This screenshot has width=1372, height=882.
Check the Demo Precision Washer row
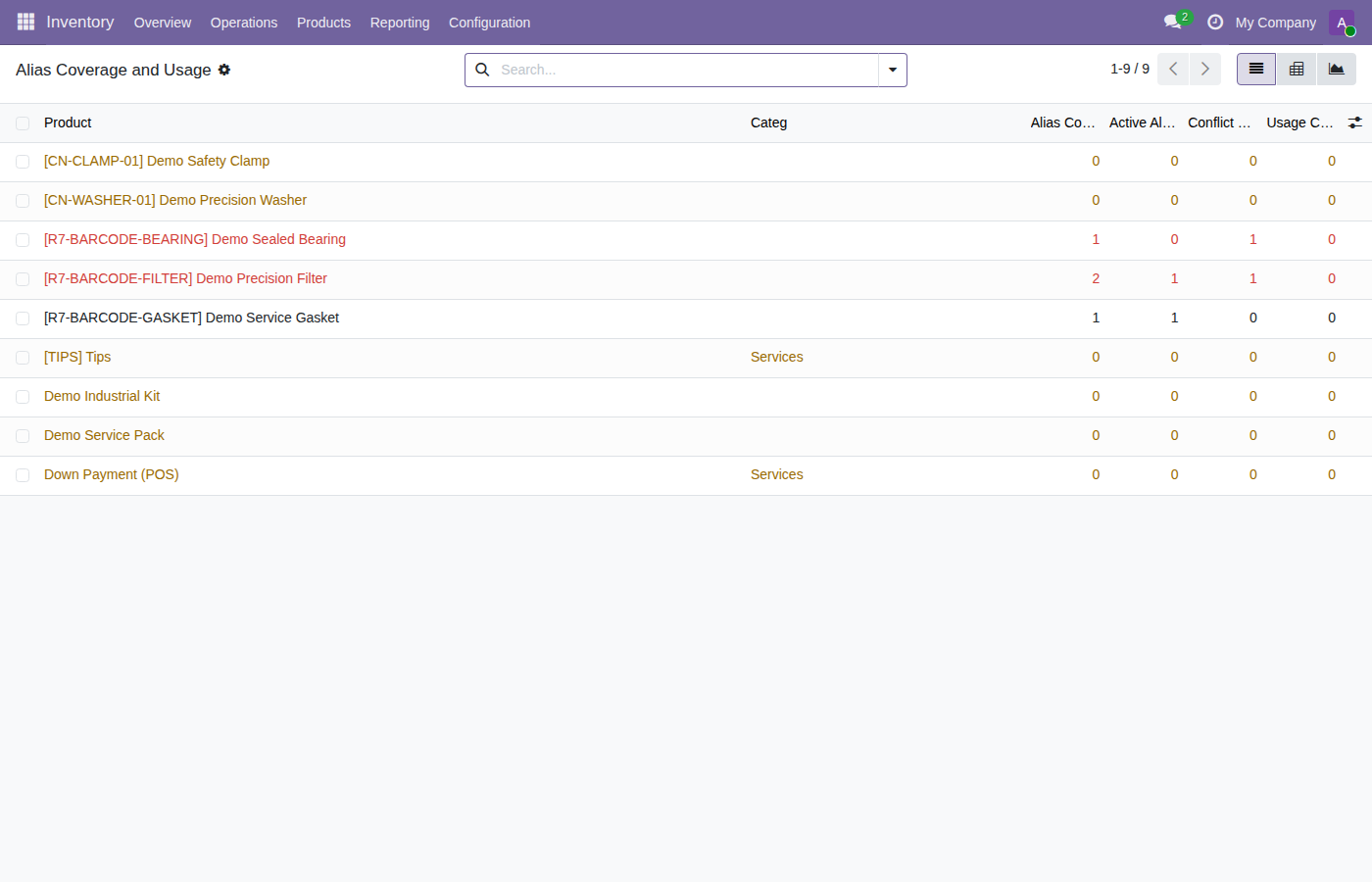point(23,201)
